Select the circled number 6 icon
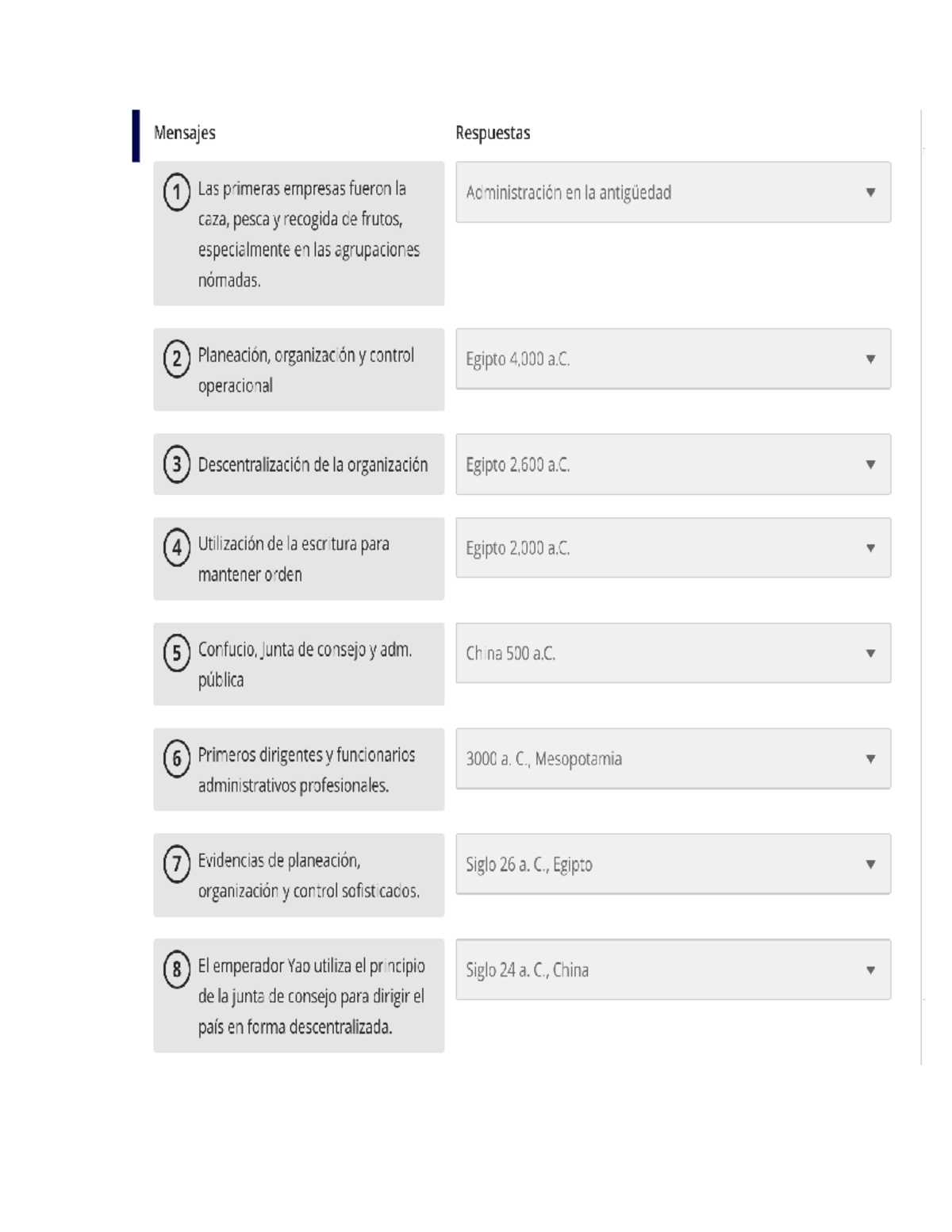Viewport: 952px width, 1232px height. (177, 759)
